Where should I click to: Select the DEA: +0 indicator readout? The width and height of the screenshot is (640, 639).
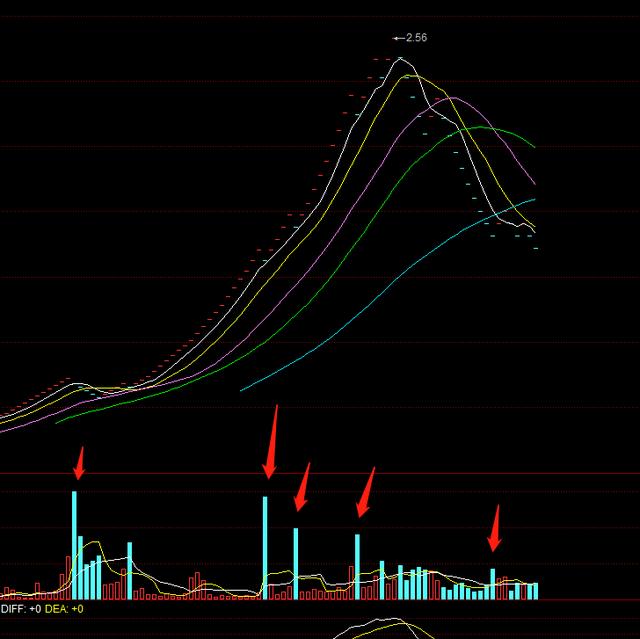64,609
